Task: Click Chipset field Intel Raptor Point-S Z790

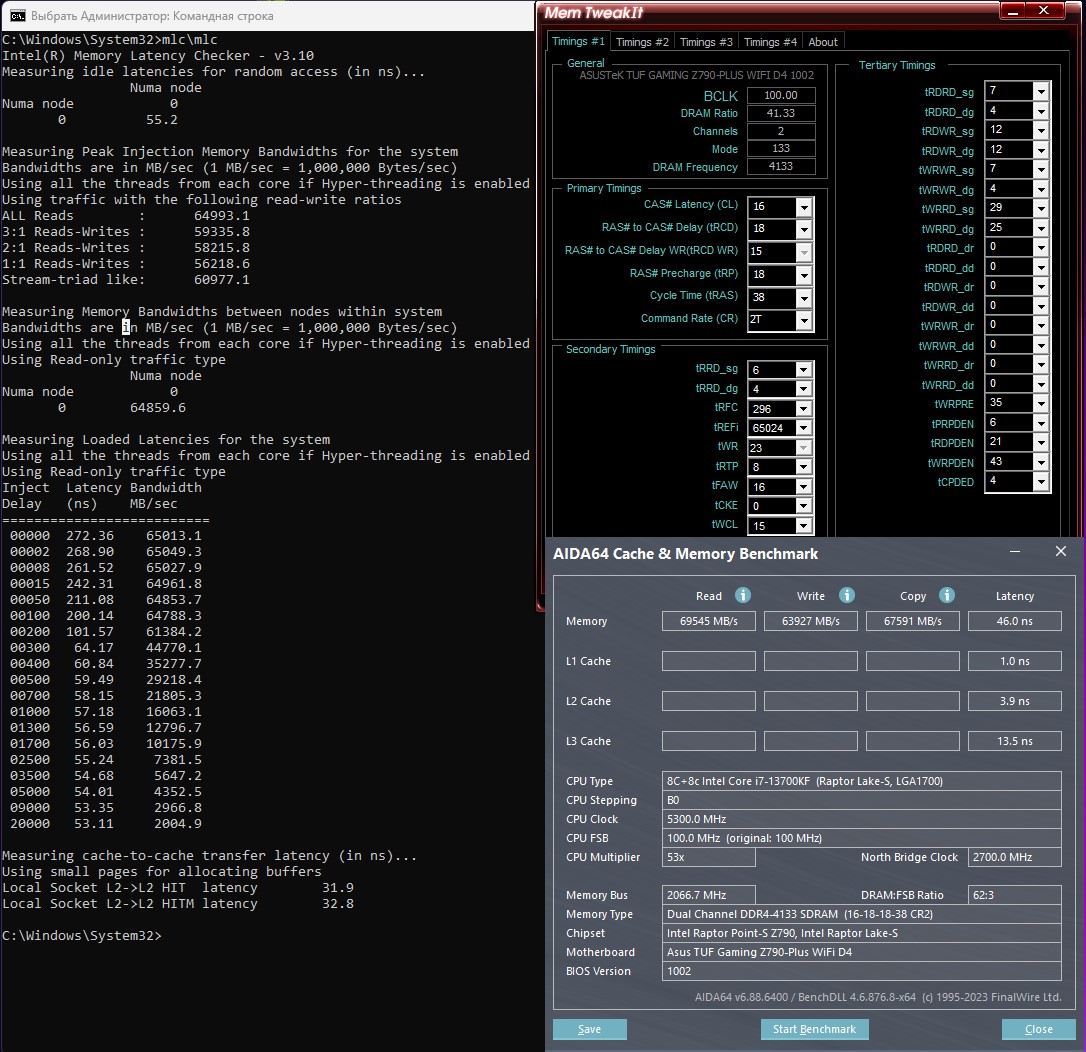Action: coord(862,934)
